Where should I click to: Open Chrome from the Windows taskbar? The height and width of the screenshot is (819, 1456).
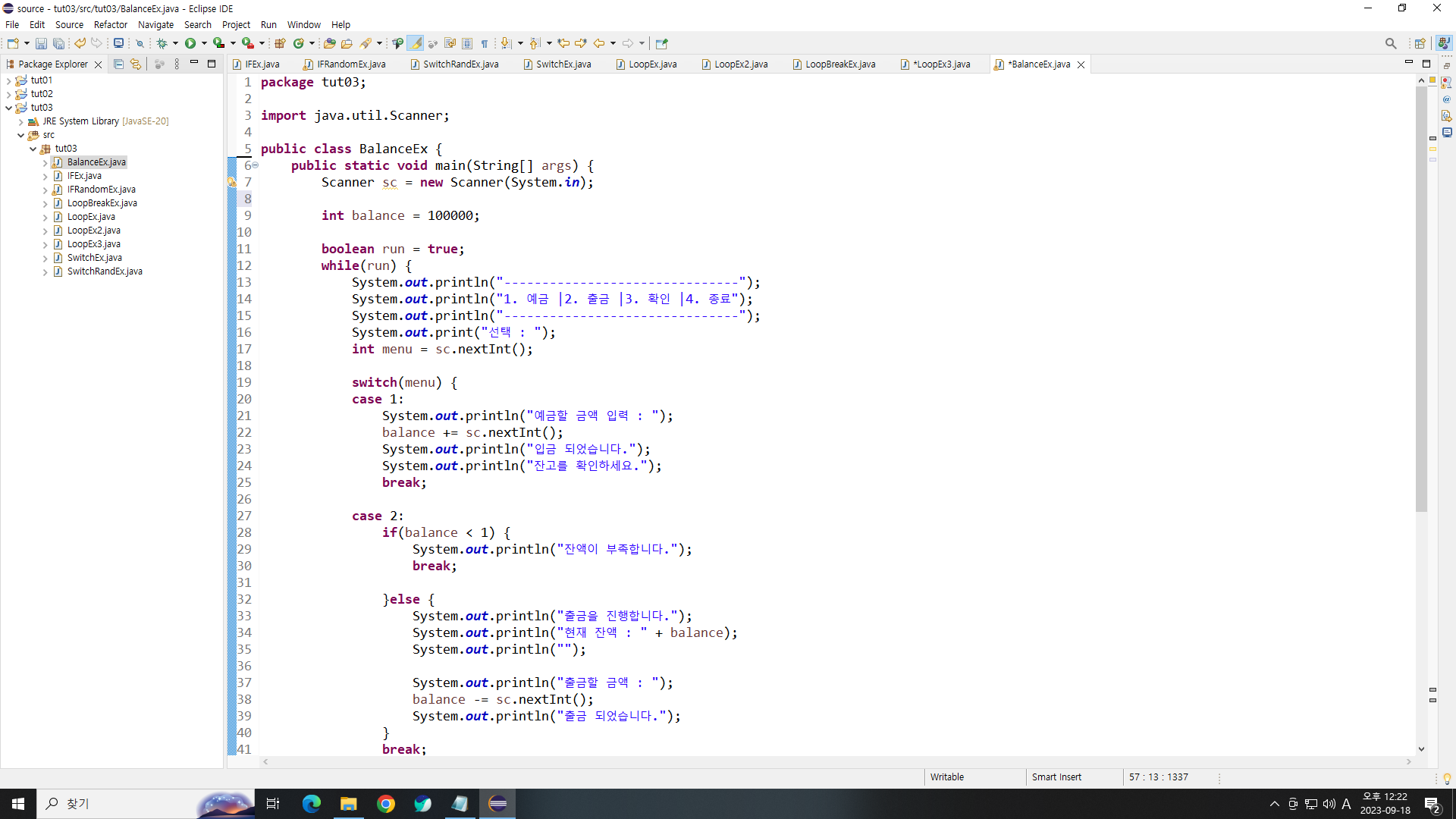point(386,804)
